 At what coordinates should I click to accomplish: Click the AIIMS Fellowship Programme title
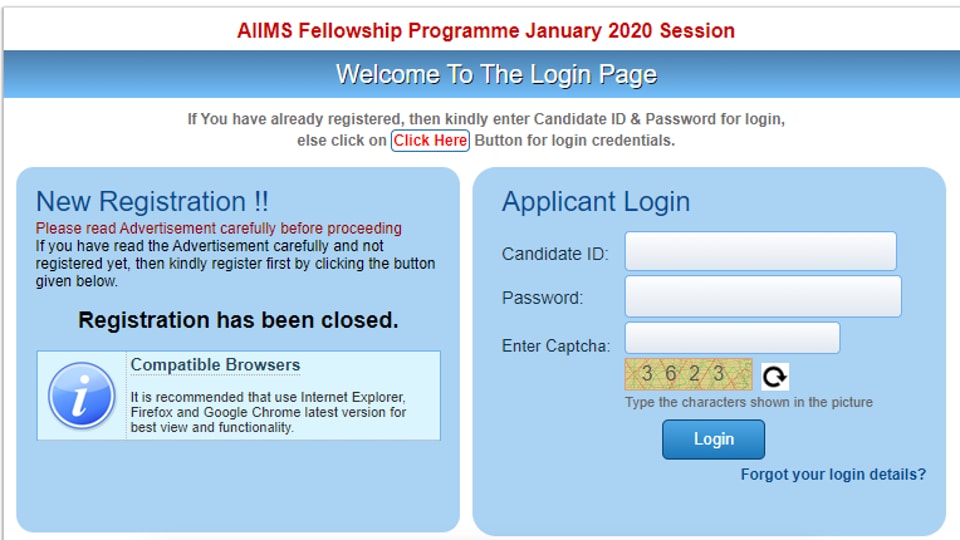click(x=486, y=31)
